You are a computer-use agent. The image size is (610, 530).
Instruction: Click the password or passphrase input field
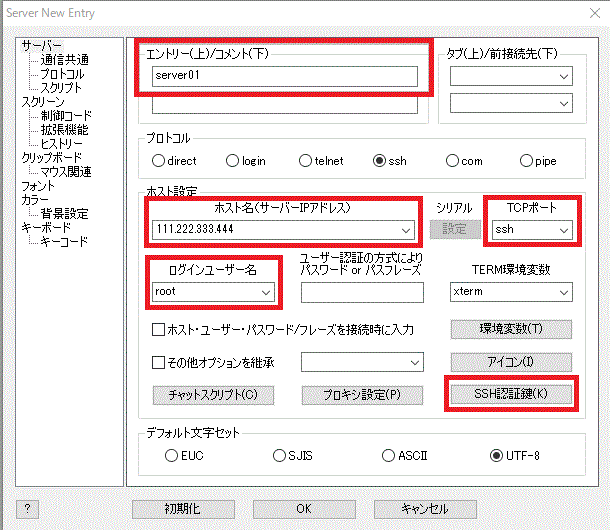pos(362,292)
